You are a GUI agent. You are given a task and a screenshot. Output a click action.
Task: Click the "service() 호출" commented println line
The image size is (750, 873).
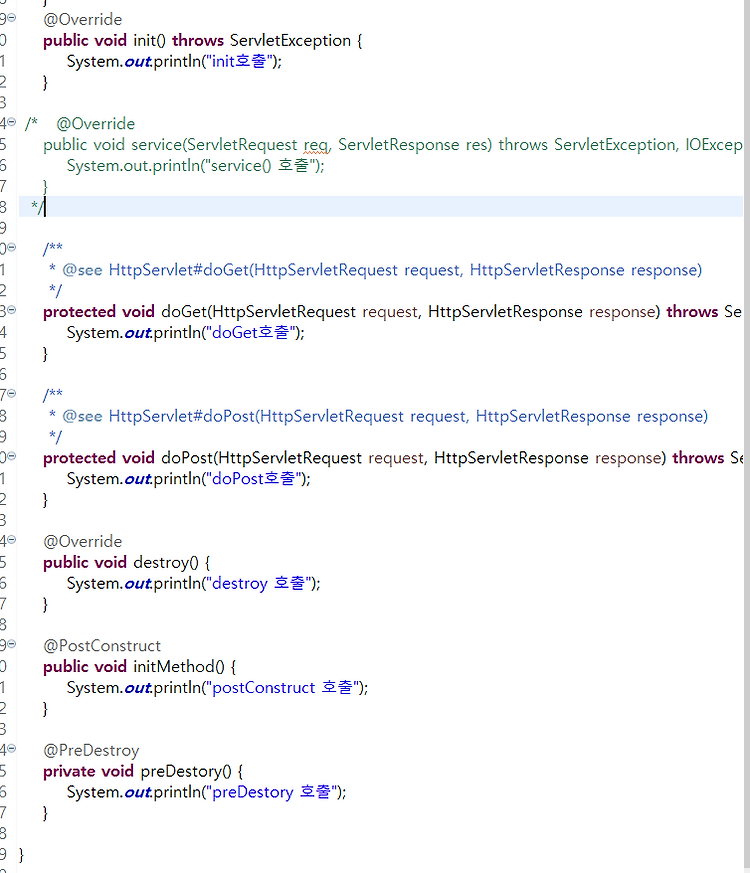coord(195,166)
